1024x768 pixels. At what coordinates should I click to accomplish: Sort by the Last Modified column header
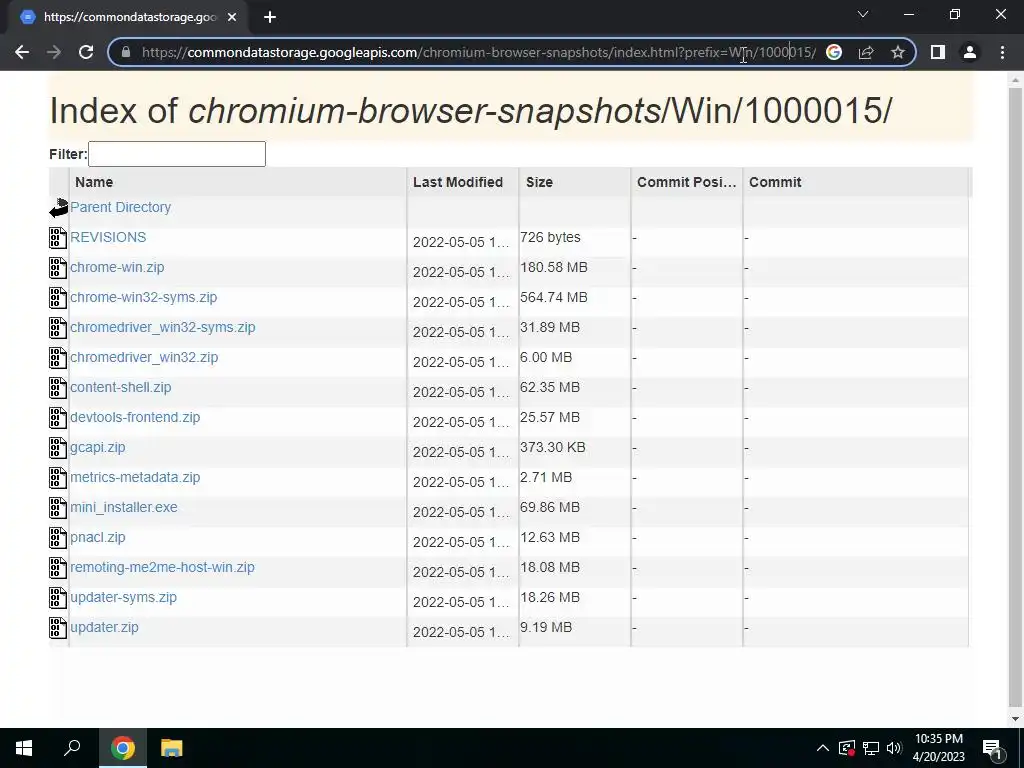click(463, 182)
